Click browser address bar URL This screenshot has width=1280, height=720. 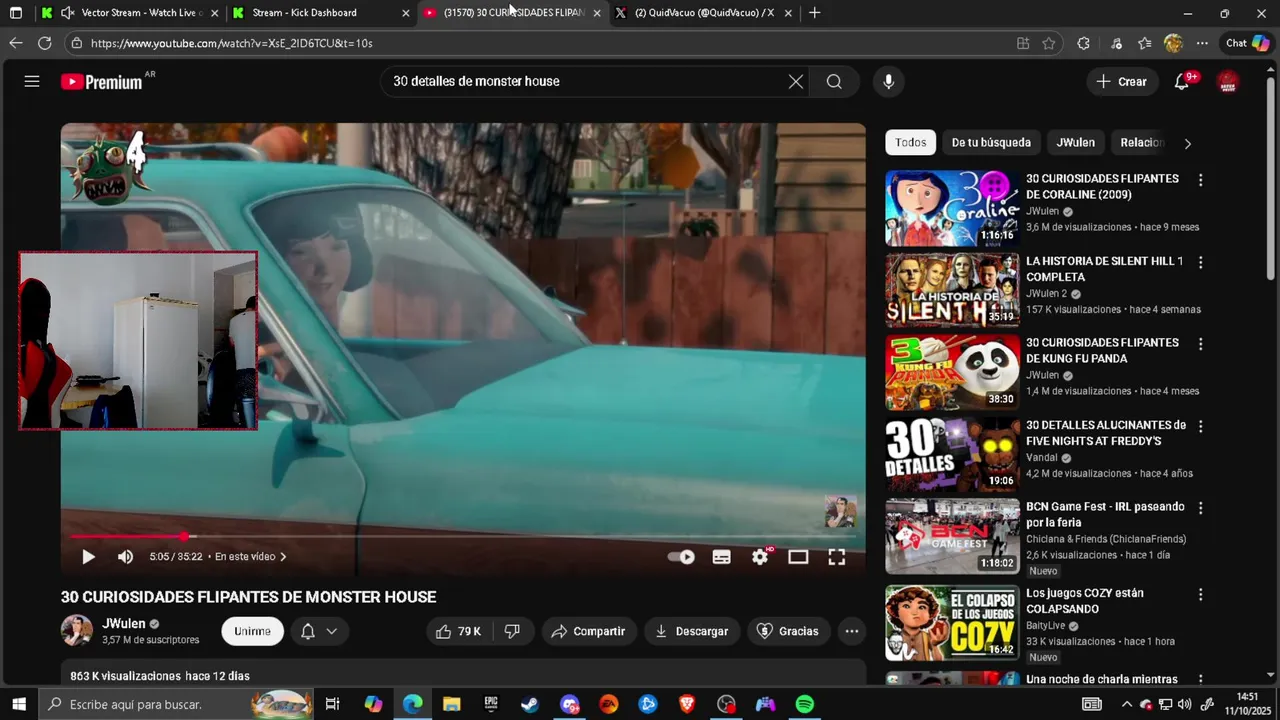click(x=232, y=43)
